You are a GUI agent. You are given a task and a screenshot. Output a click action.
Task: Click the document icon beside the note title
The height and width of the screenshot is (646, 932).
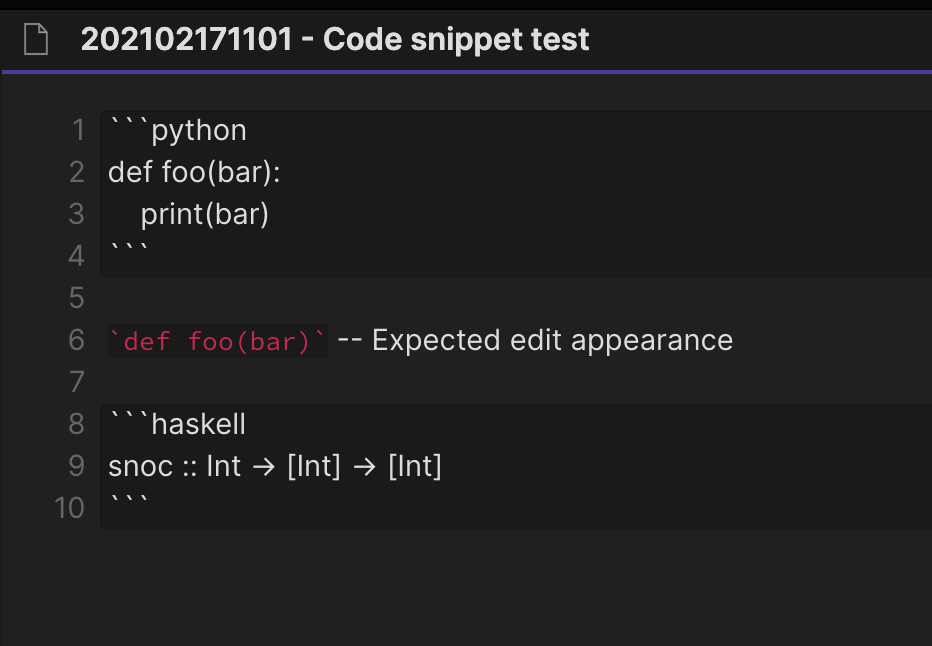36,40
